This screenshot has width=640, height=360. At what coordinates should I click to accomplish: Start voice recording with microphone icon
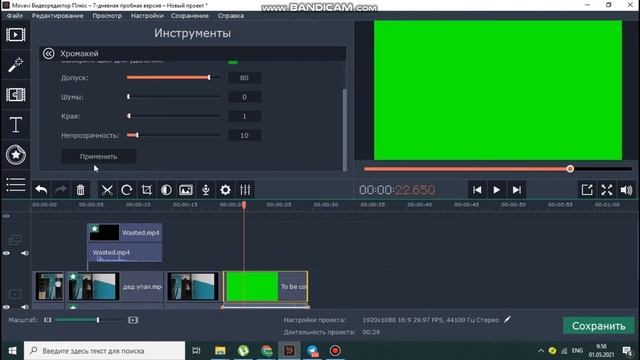pos(206,190)
